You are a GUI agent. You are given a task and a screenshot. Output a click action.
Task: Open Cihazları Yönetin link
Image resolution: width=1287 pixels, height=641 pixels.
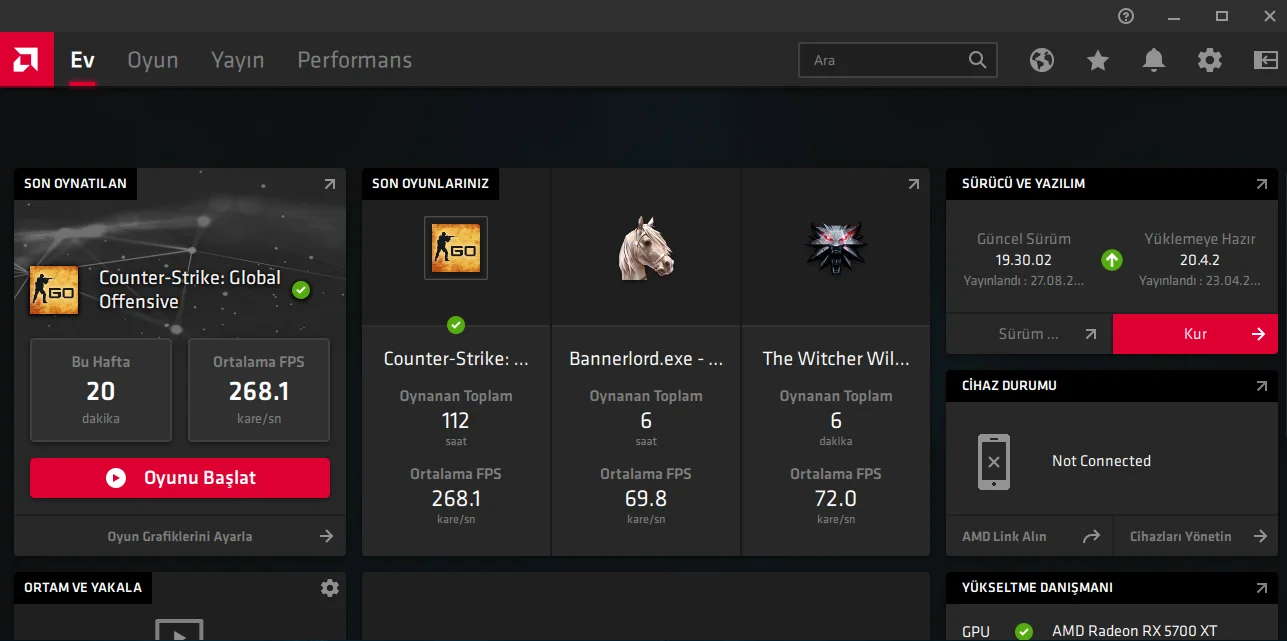pos(1196,536)
